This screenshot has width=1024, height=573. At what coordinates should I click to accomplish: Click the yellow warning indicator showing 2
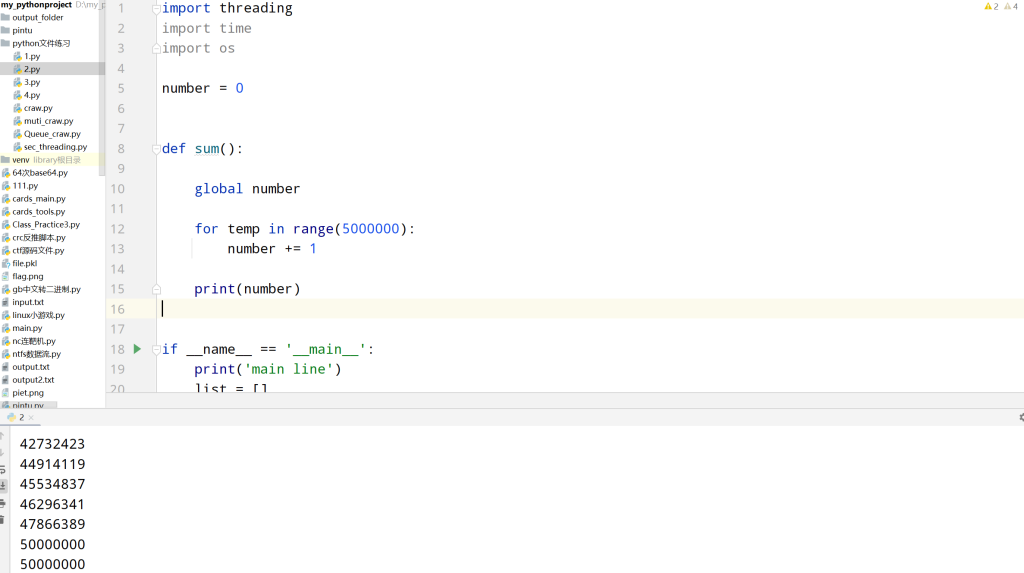click(991, 7)
